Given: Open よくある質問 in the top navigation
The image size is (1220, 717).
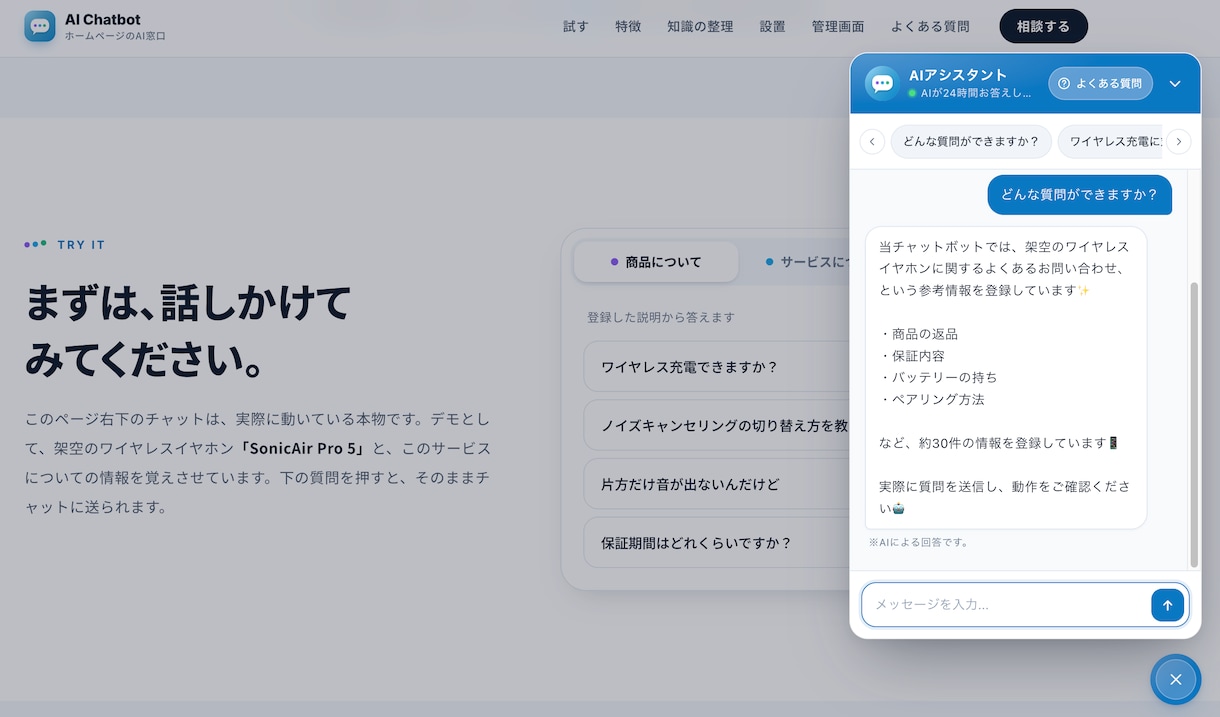Looking at the screenshot, I should tap(930, 27).
